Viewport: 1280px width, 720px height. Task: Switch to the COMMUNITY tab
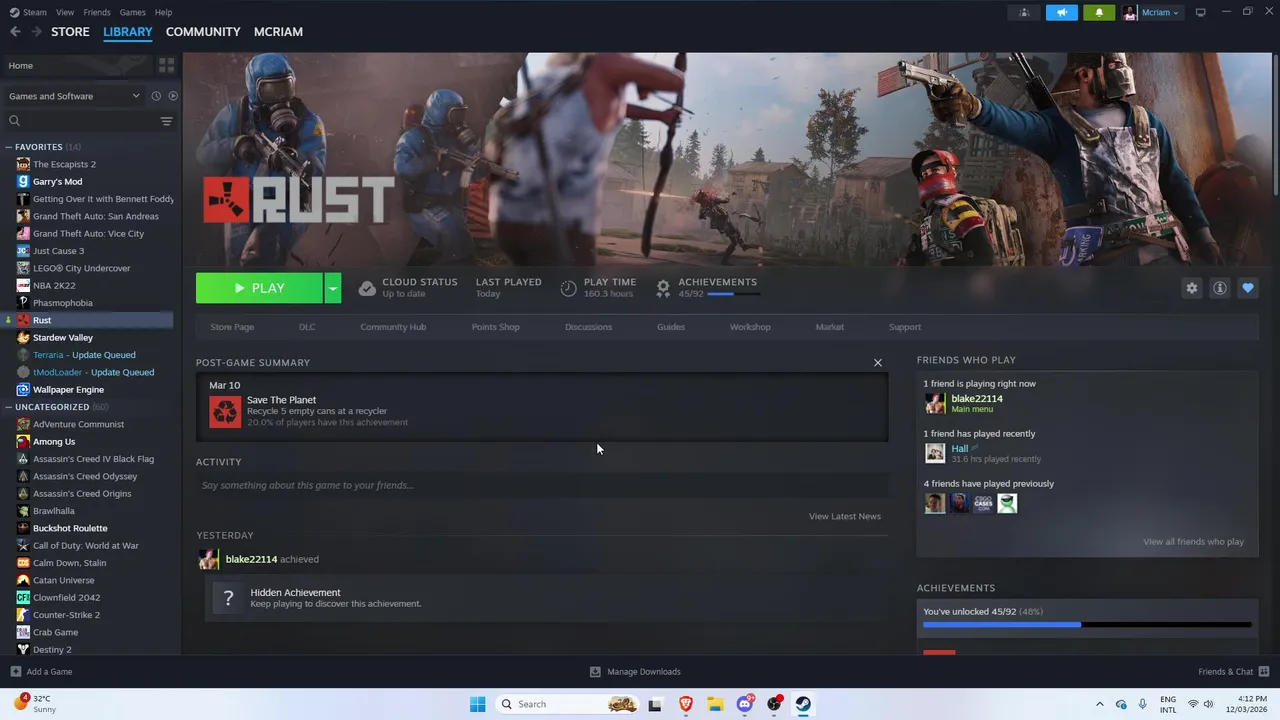[x=203, y=32]
